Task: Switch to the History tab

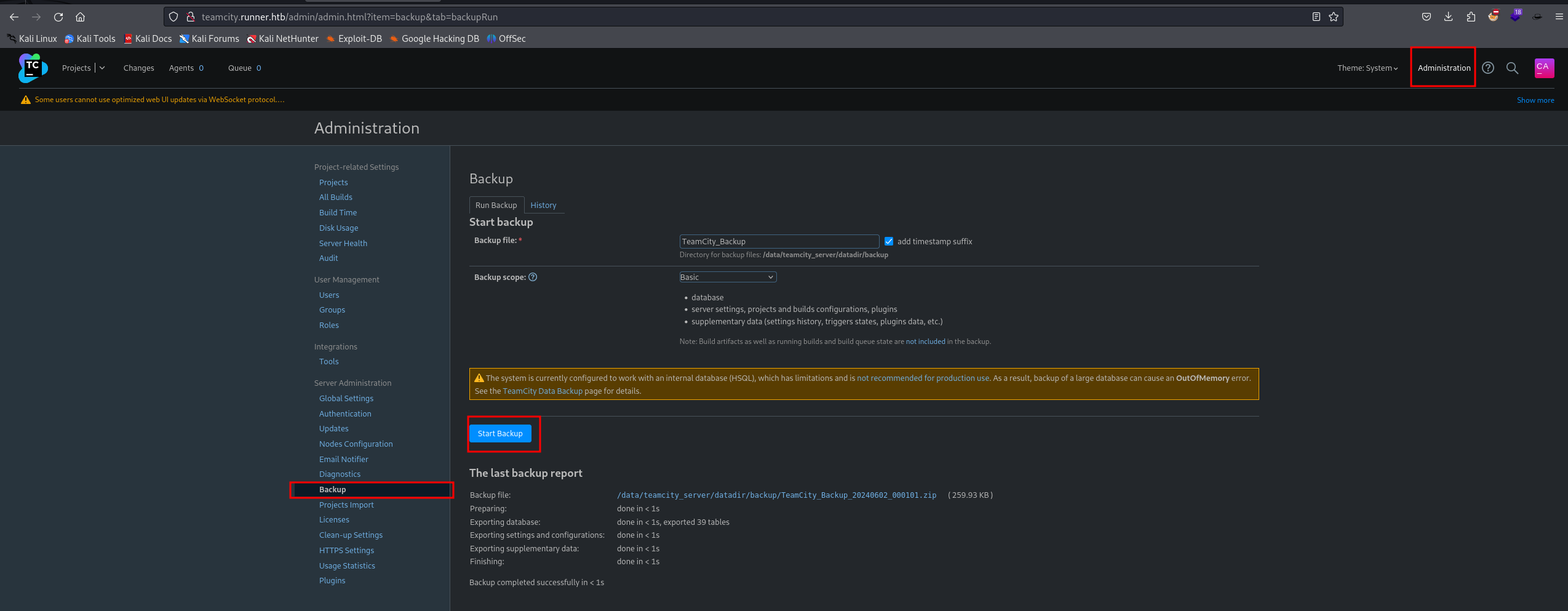Action: 543,206
